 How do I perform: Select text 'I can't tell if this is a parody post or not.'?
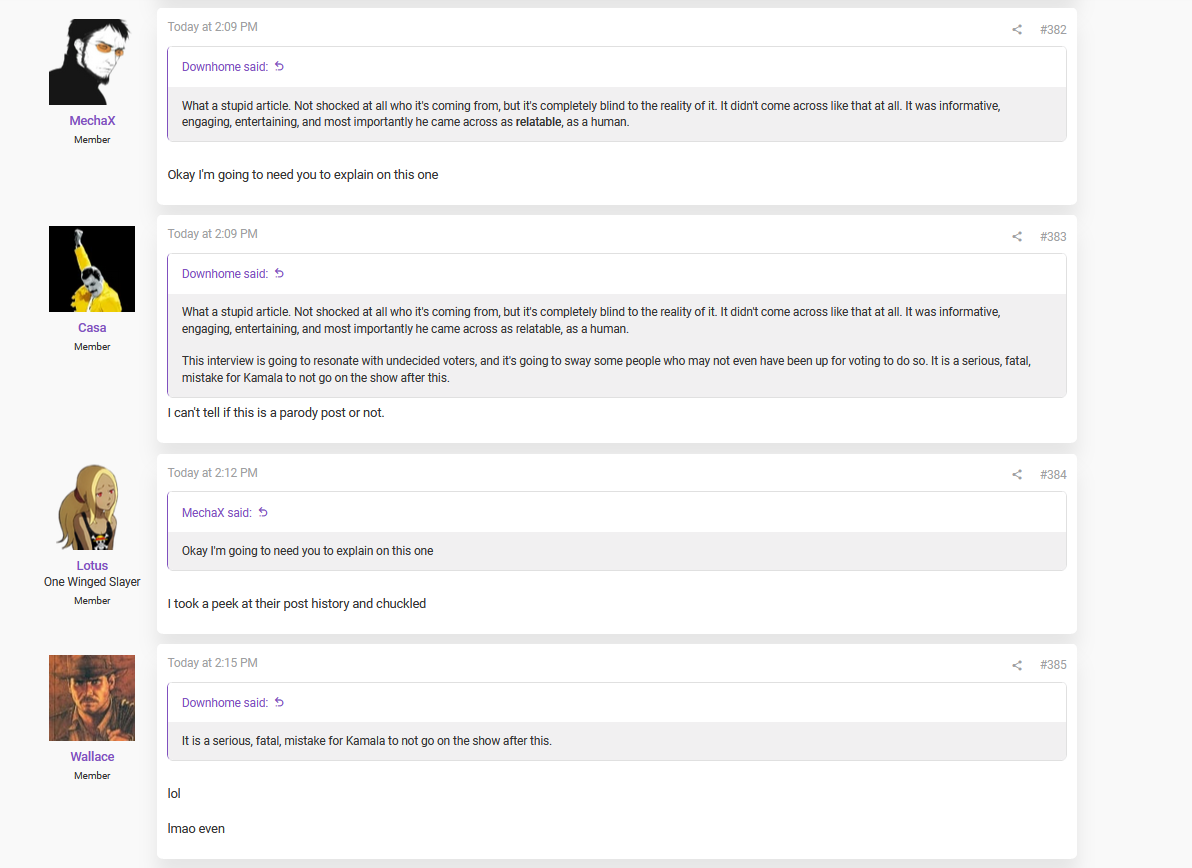(276, 413)
